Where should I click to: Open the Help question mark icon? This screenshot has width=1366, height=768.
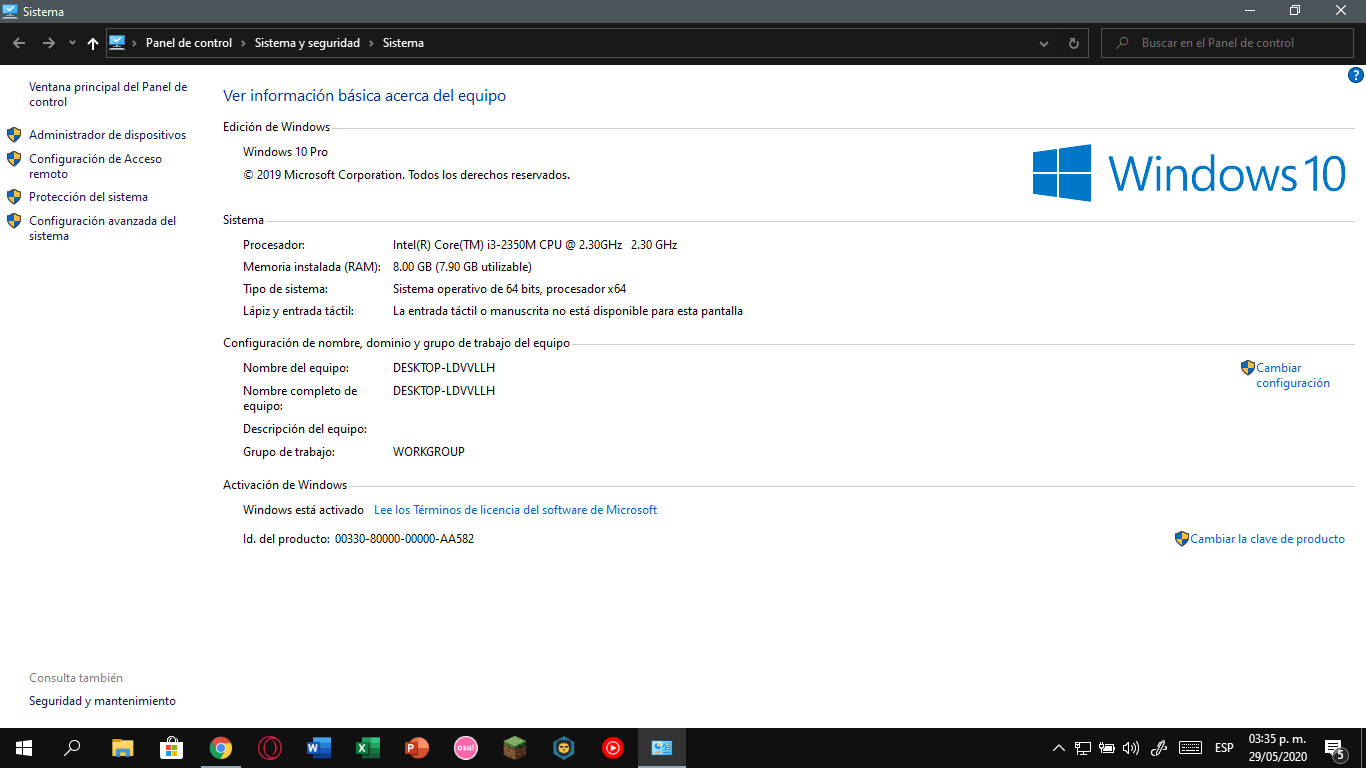click(1355, 75)
